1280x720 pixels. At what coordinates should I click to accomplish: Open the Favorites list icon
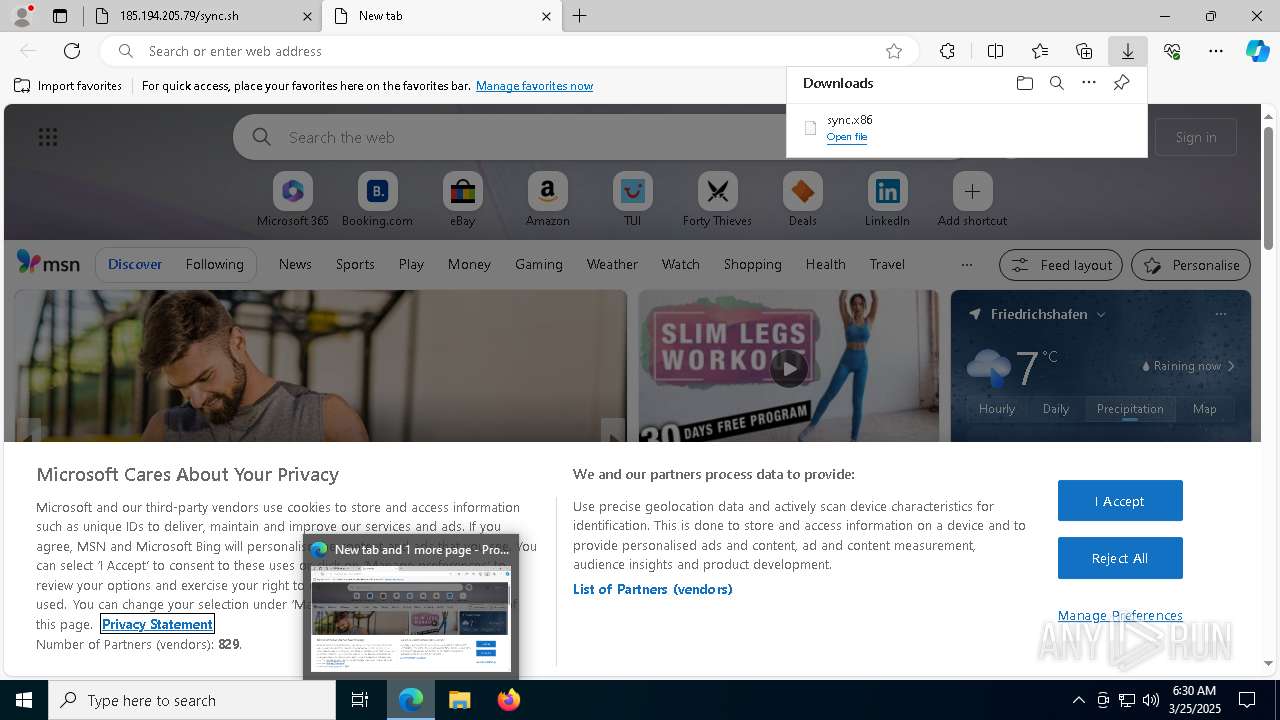pos(1040,51)
